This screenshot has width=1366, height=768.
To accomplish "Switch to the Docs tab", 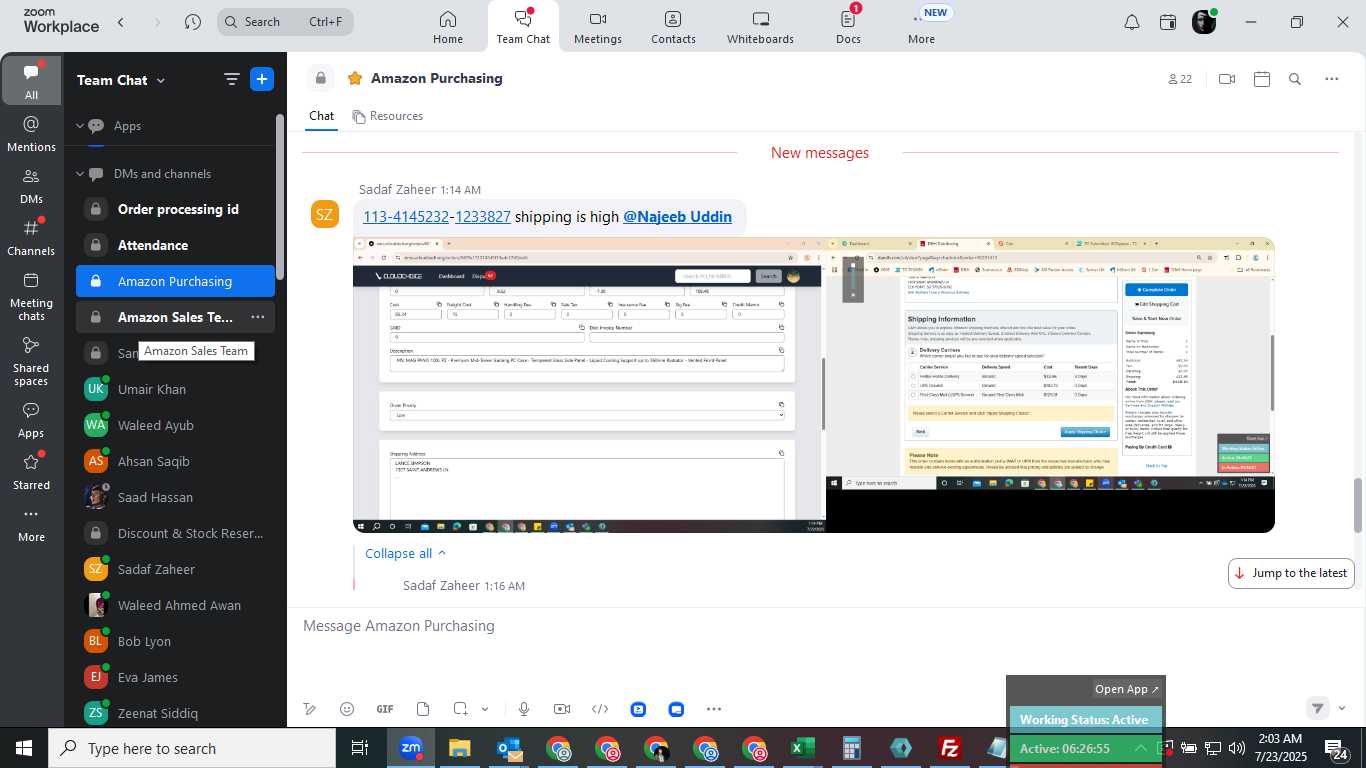I will [x=848, y=27].
